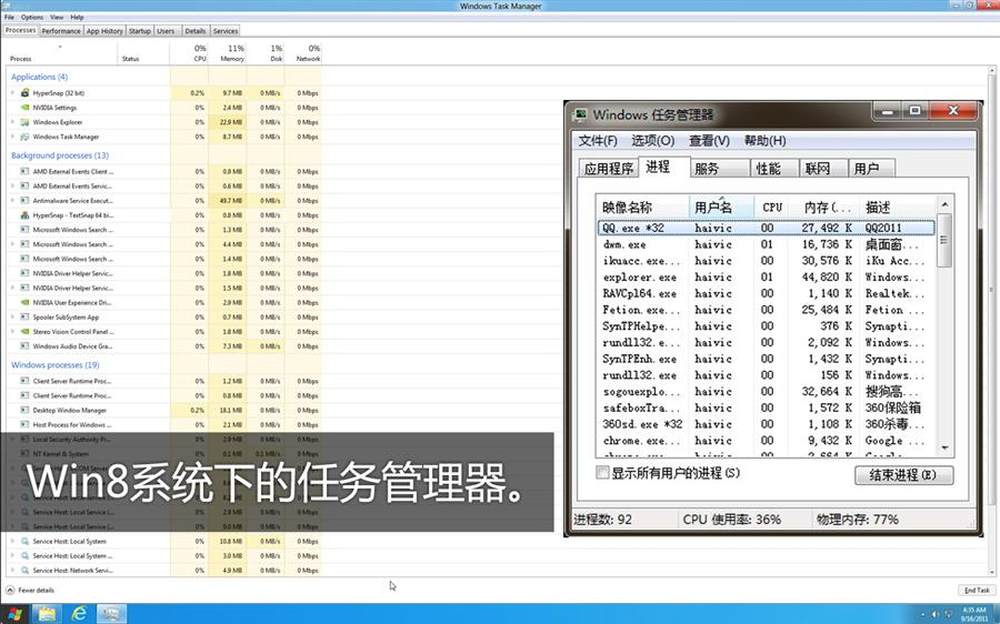
Task: Click the Host Process for Windows icon
Action: pyautogui.click(x=25, y=425)
